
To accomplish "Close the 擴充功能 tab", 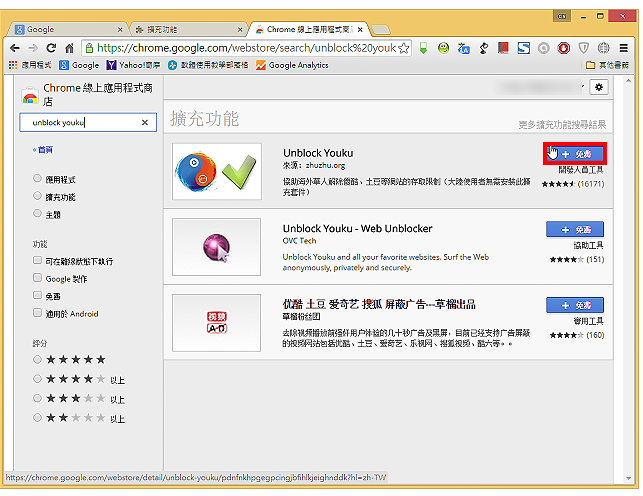I will [x=240, y=30].
